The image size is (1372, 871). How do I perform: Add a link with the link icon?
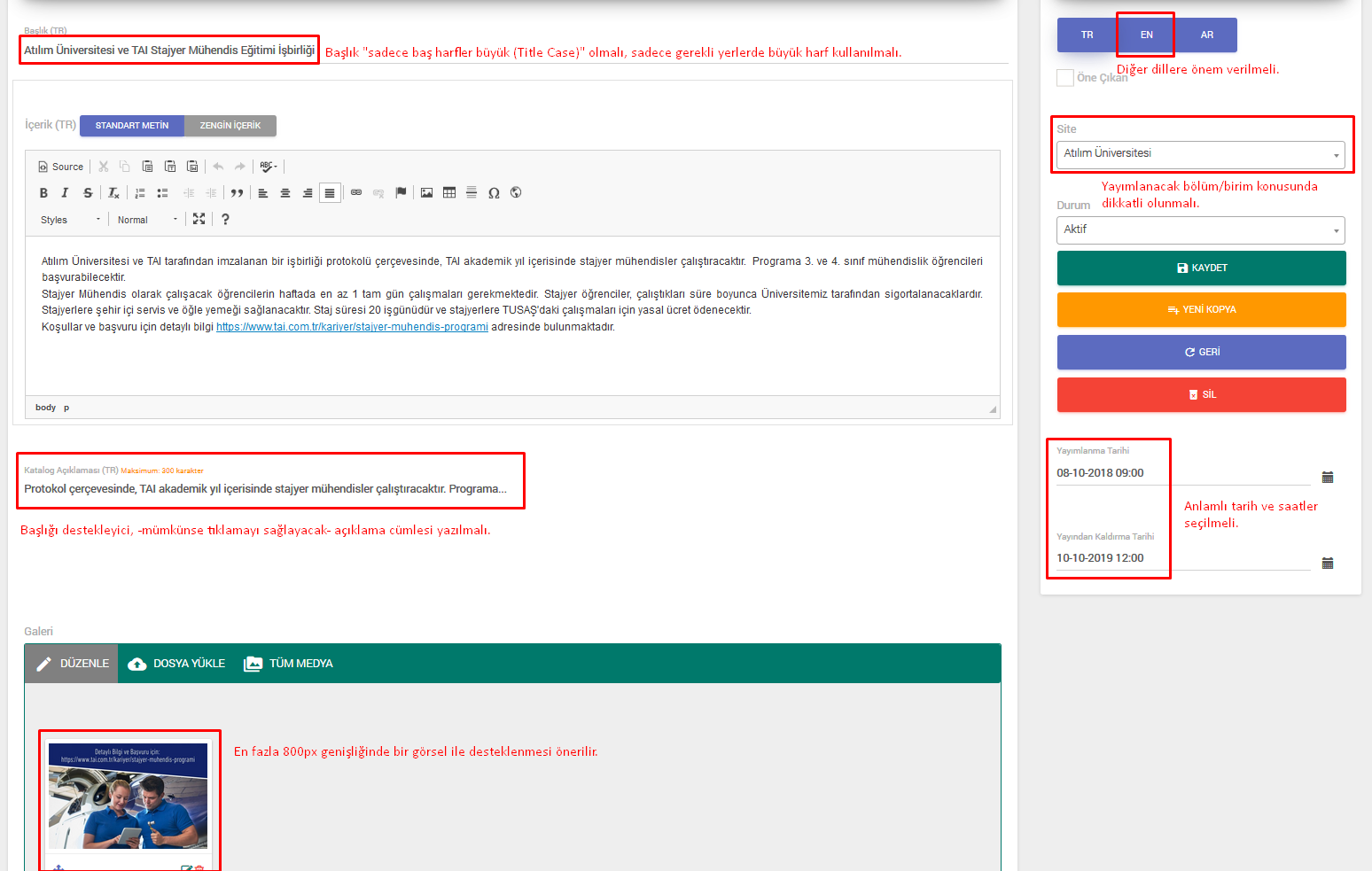356,193
